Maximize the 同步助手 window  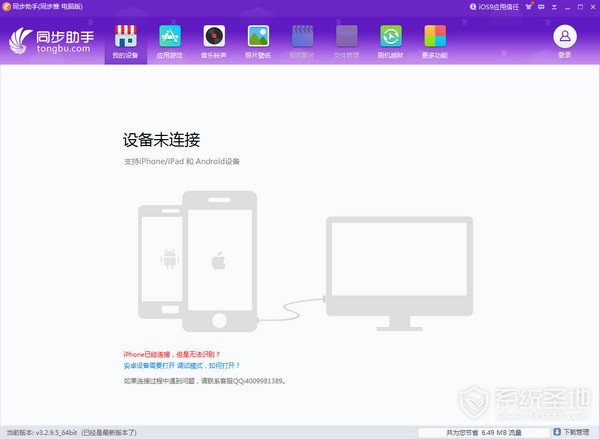[580, 7]
